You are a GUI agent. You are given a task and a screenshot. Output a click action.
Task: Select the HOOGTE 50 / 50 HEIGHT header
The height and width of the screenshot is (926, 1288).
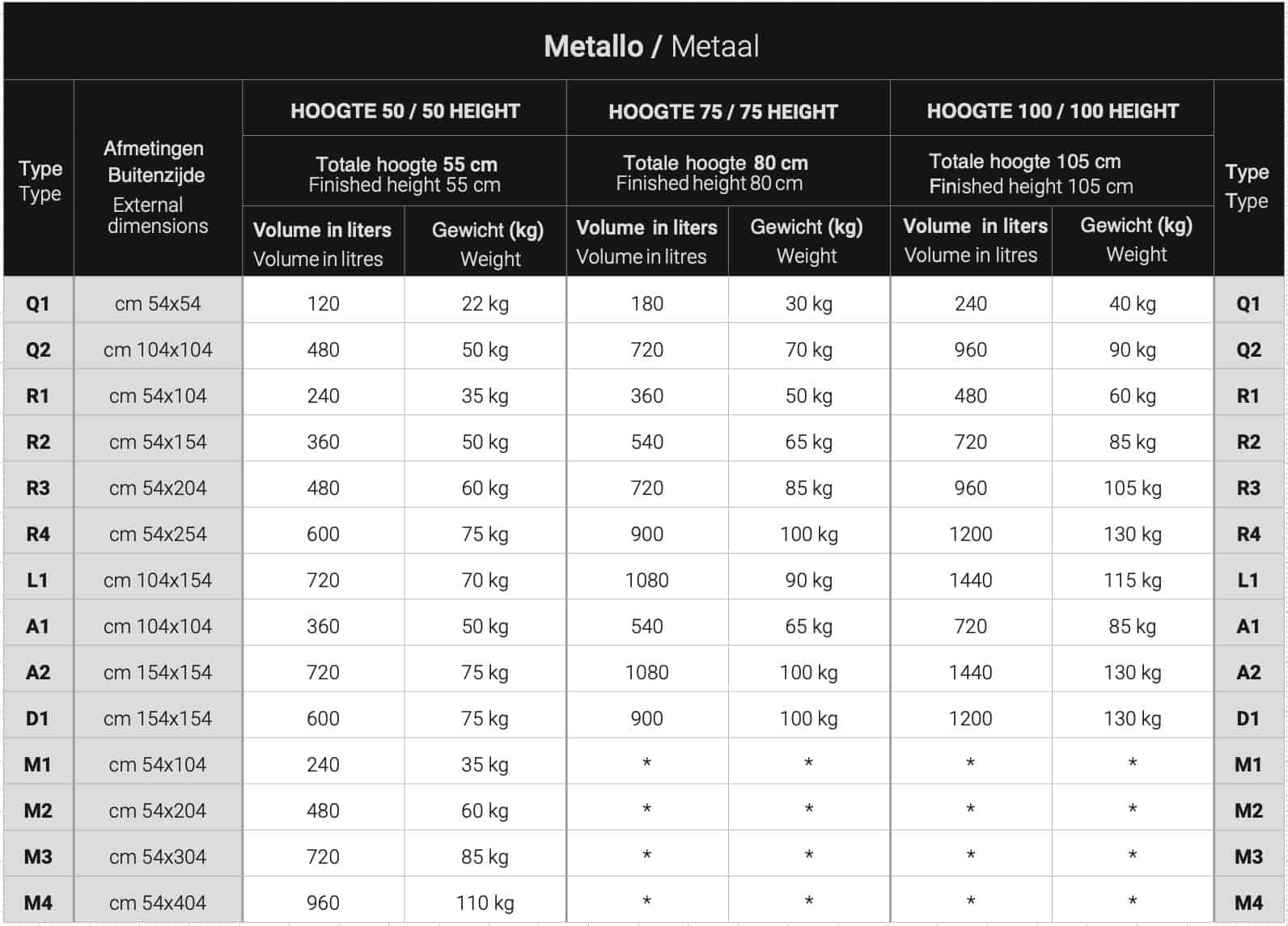(x=405, y=111)
